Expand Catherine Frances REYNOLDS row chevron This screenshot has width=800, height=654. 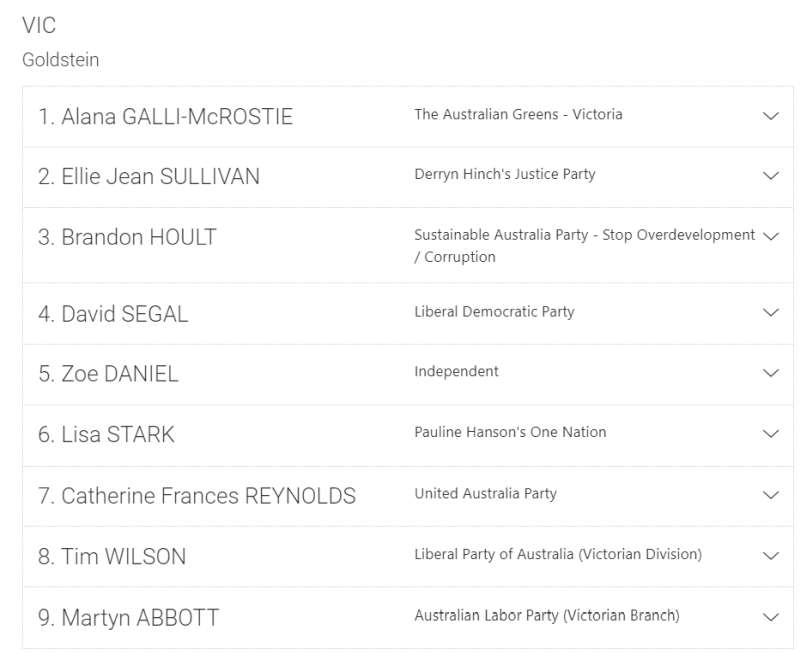tap(770, 495)
